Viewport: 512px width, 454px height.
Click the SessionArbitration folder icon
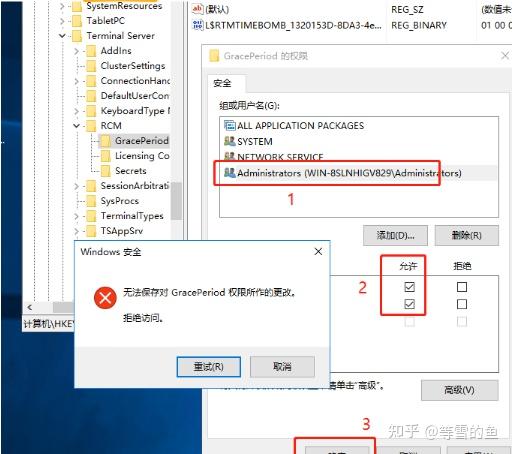[91, 186]
